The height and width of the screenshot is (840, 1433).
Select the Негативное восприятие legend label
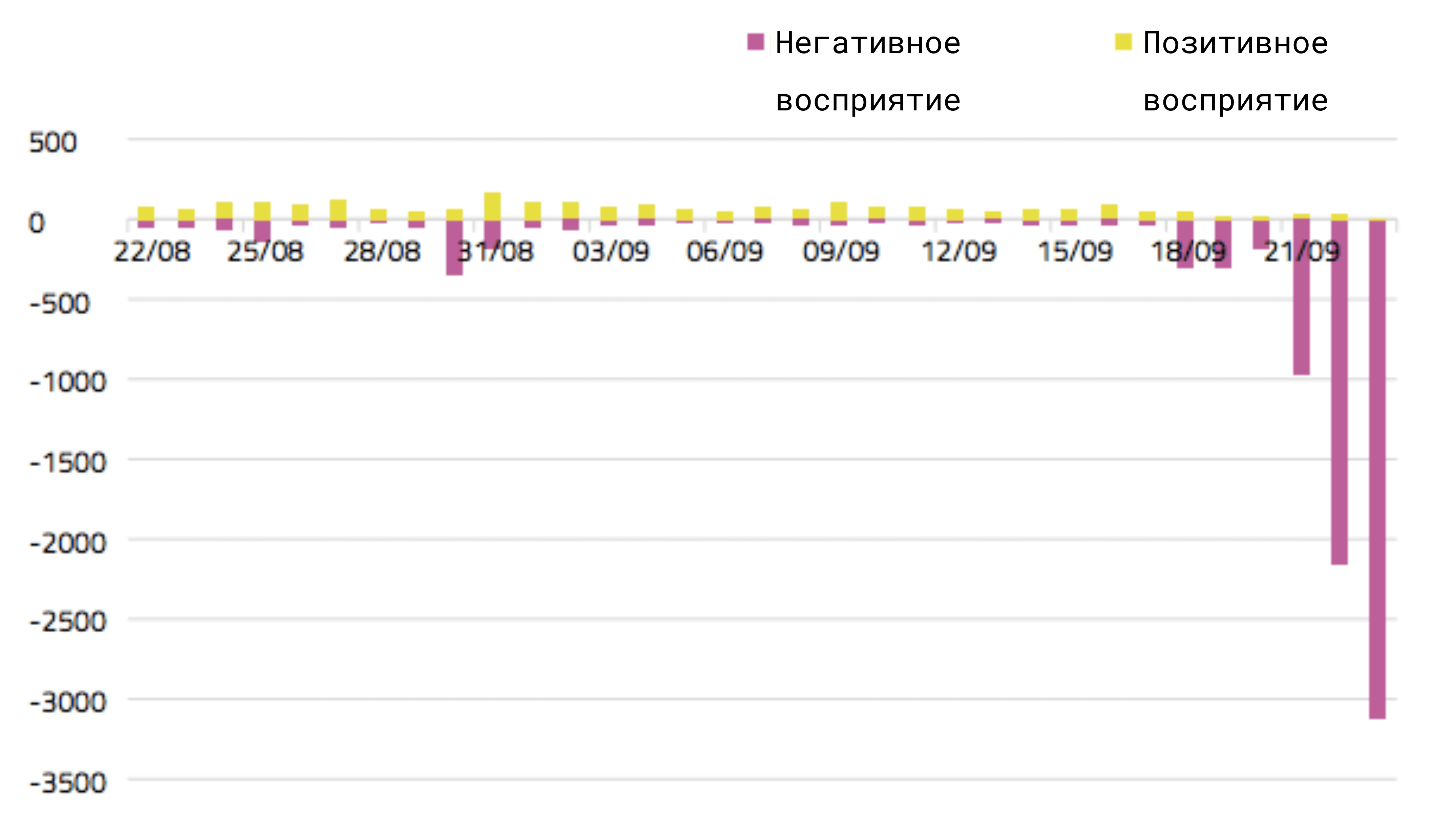click(x=868, y=71)
